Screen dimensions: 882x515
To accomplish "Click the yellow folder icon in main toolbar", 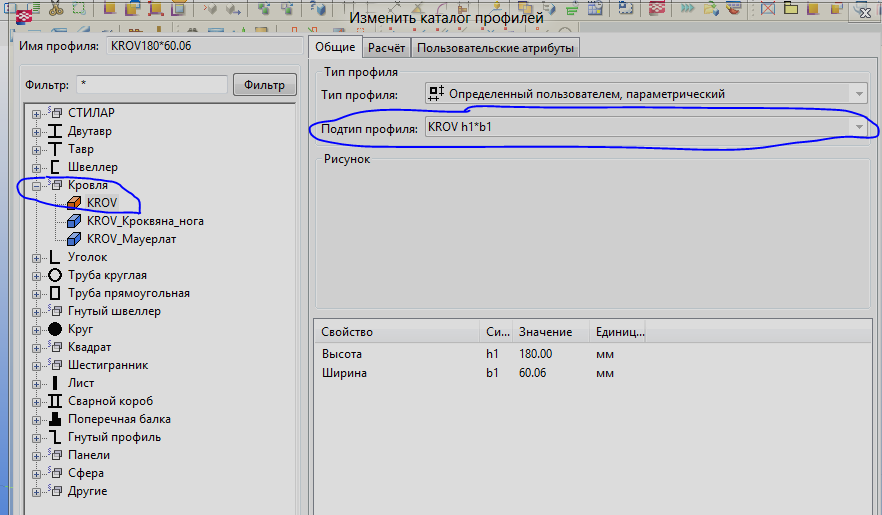I will coord(791,8).
